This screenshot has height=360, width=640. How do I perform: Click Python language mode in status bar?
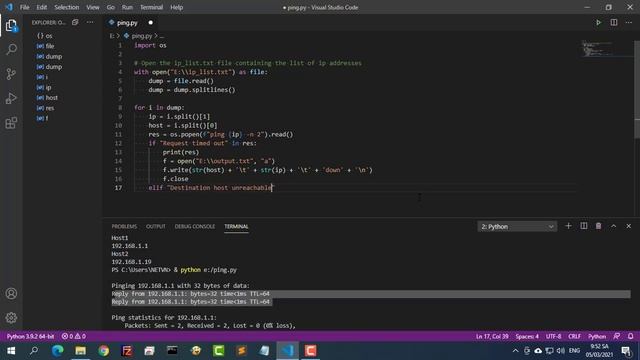point(597,336)
